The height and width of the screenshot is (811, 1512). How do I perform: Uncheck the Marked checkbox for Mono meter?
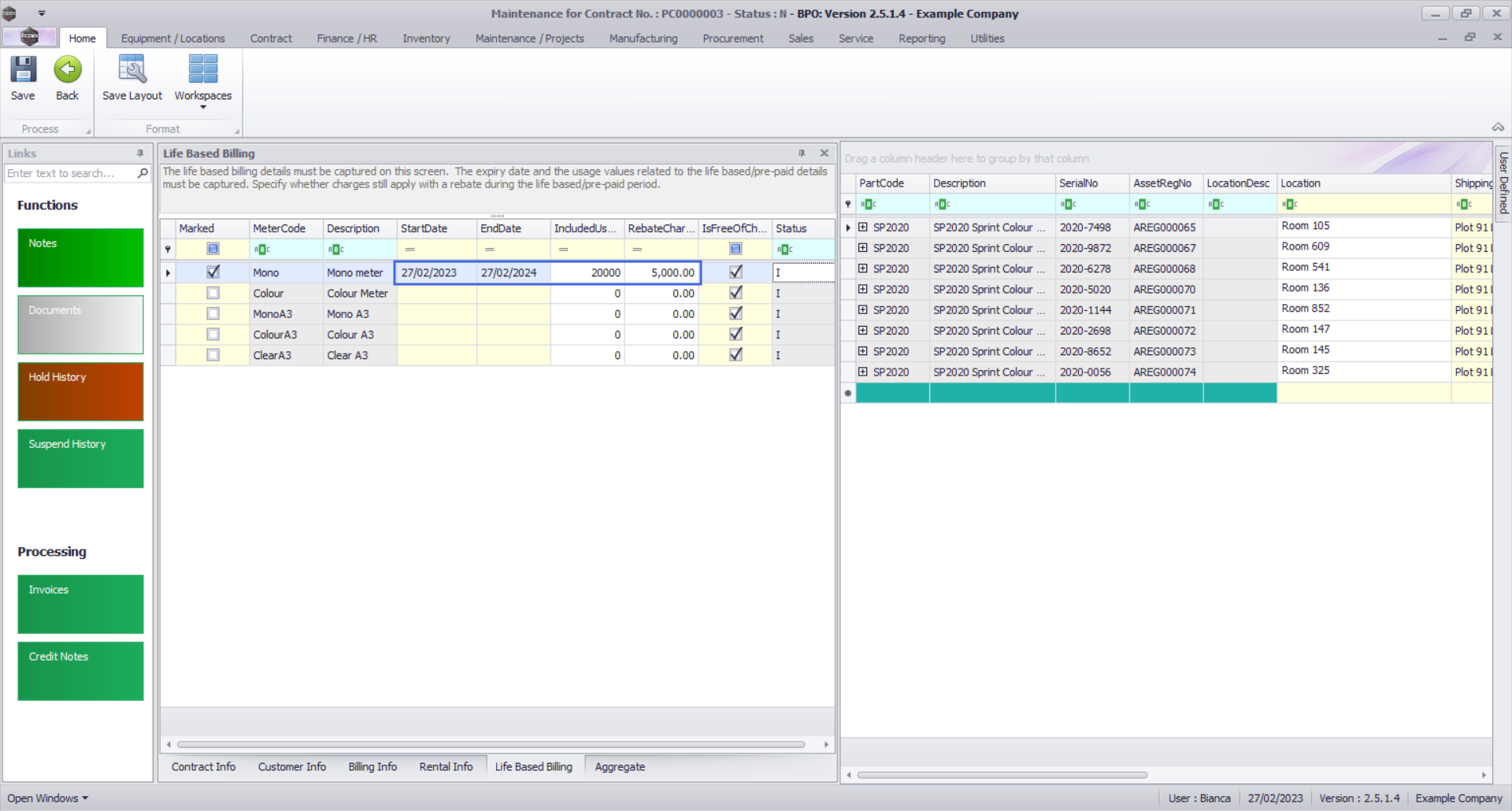point(213,272)
